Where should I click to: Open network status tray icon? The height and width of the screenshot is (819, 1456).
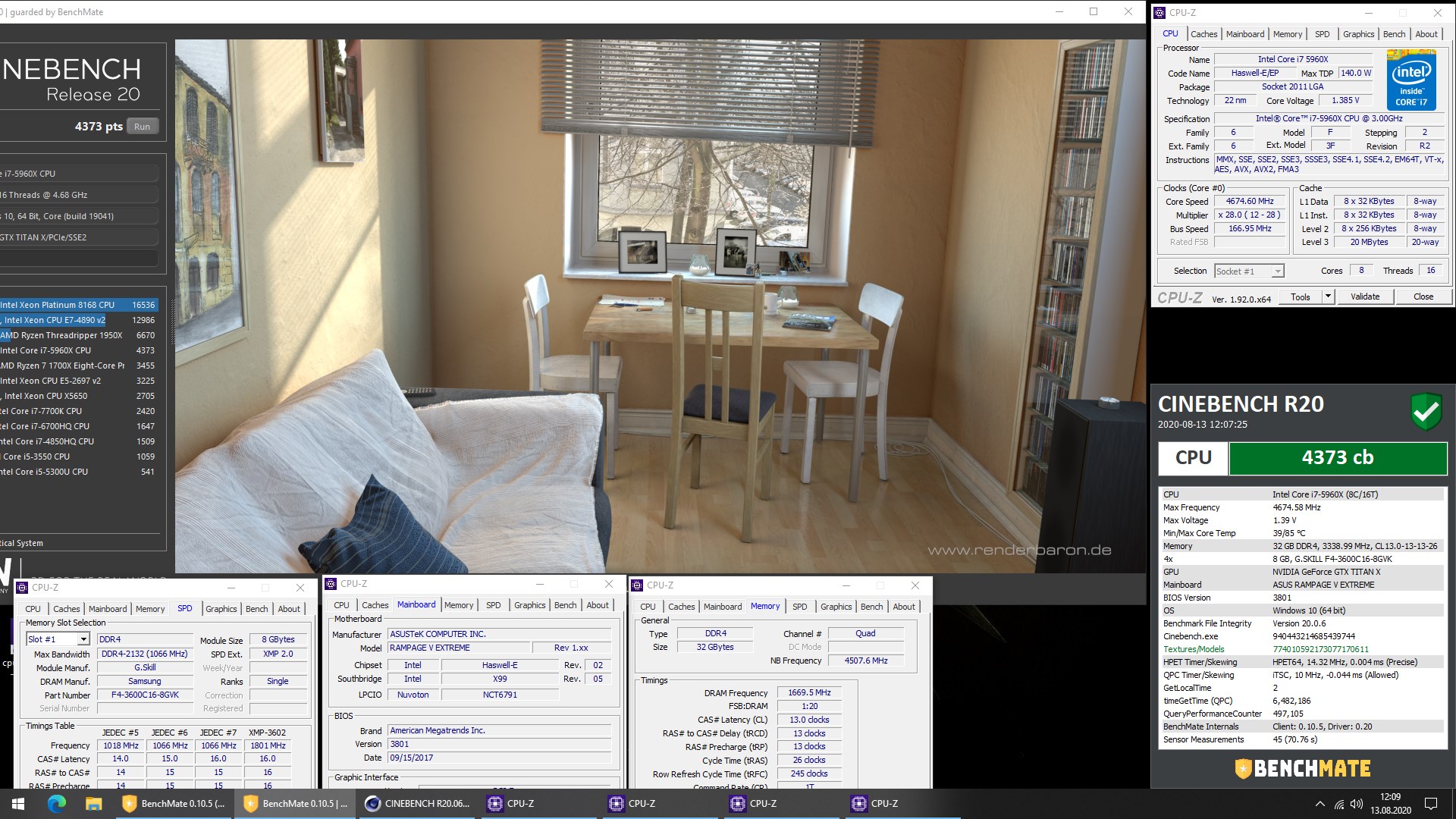(x=1339, y=804)
